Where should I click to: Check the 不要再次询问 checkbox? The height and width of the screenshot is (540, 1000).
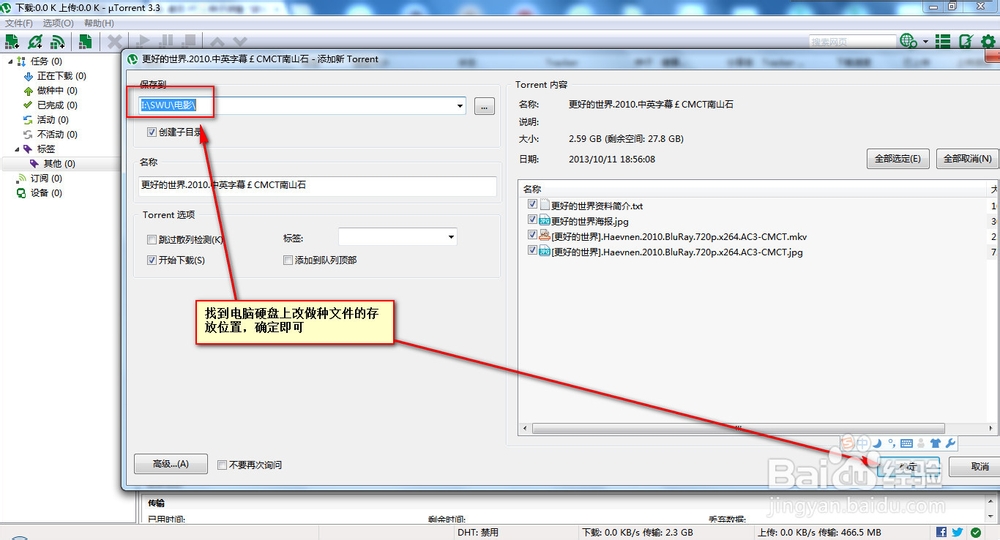(222, 465)
